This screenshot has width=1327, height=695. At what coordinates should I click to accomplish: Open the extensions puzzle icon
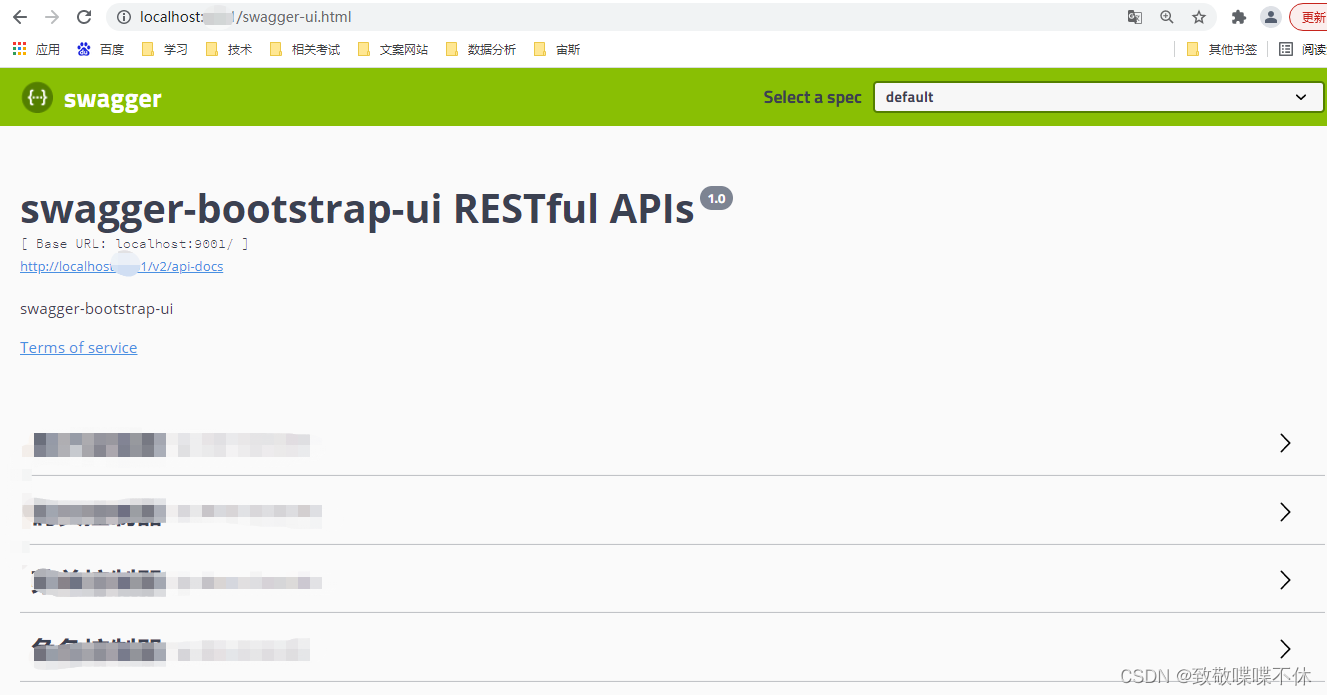point(1239,17)
